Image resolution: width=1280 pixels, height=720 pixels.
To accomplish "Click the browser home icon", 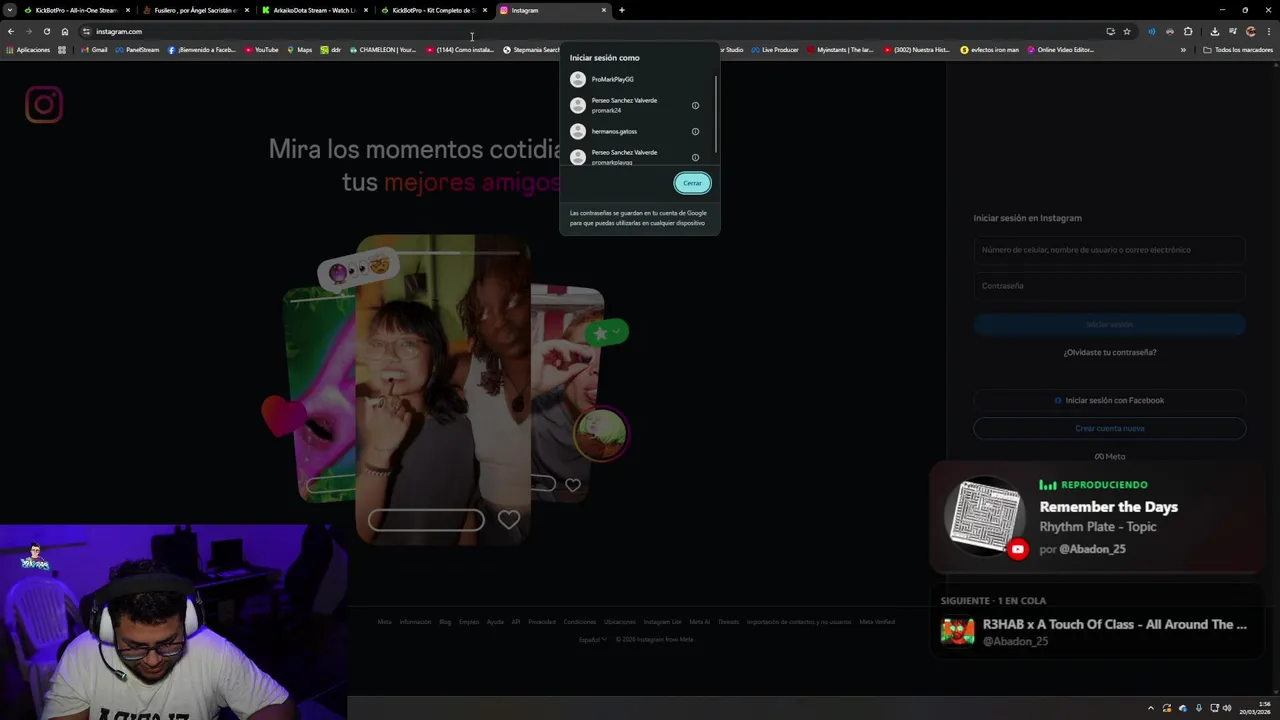I will pyautogui.click(x=65, y=31).
